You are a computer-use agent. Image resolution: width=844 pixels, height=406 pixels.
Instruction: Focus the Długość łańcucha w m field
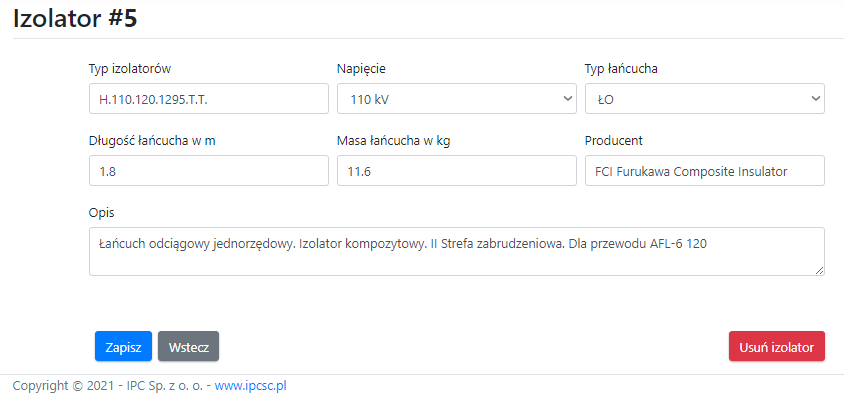(x=208, y=171)
